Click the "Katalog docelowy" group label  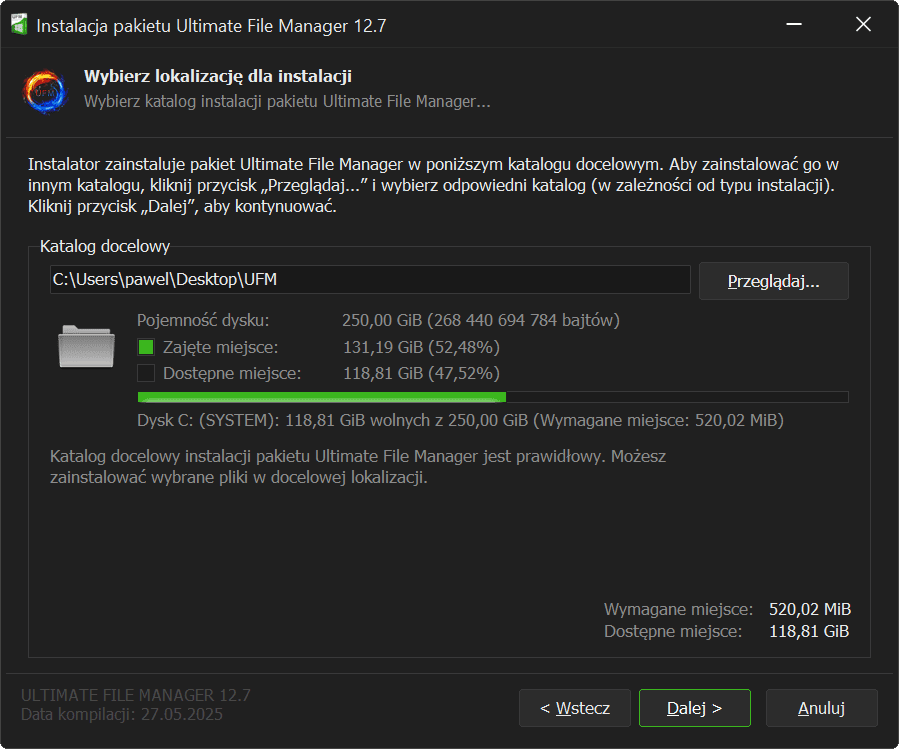click(x=105, y=246)
